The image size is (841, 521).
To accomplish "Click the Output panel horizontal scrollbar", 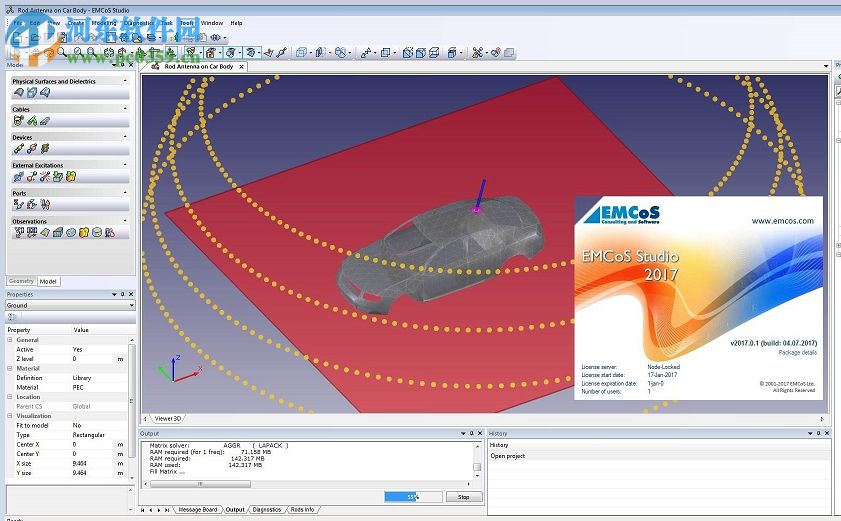I will click(200, 484).
